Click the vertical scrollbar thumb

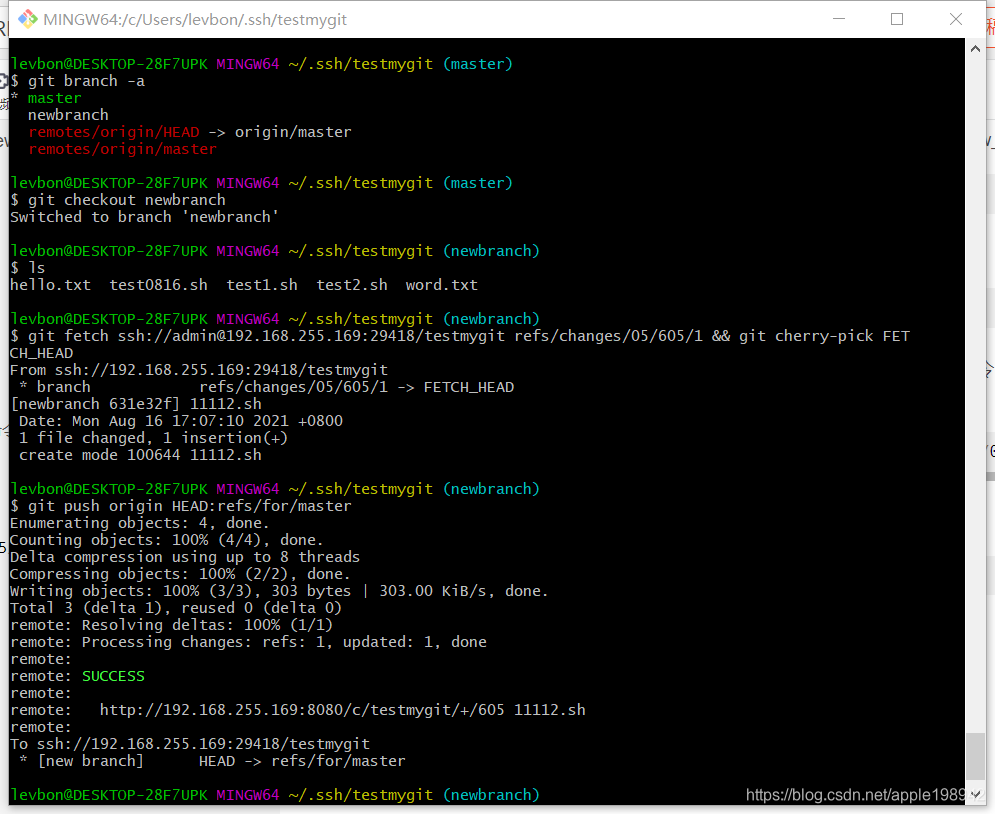coord(975,756)
